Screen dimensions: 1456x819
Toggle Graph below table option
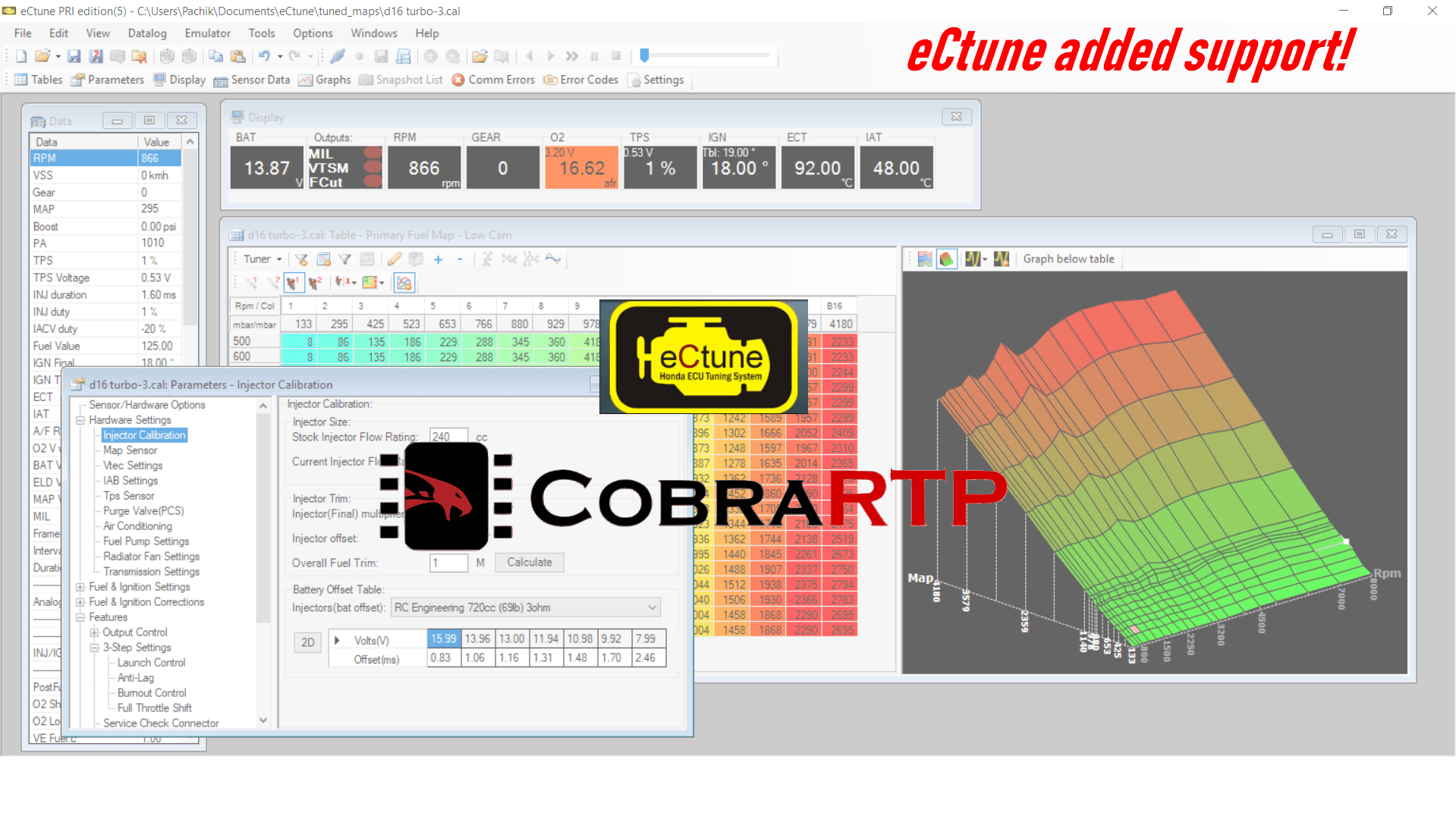click(x=1068, y=259)
